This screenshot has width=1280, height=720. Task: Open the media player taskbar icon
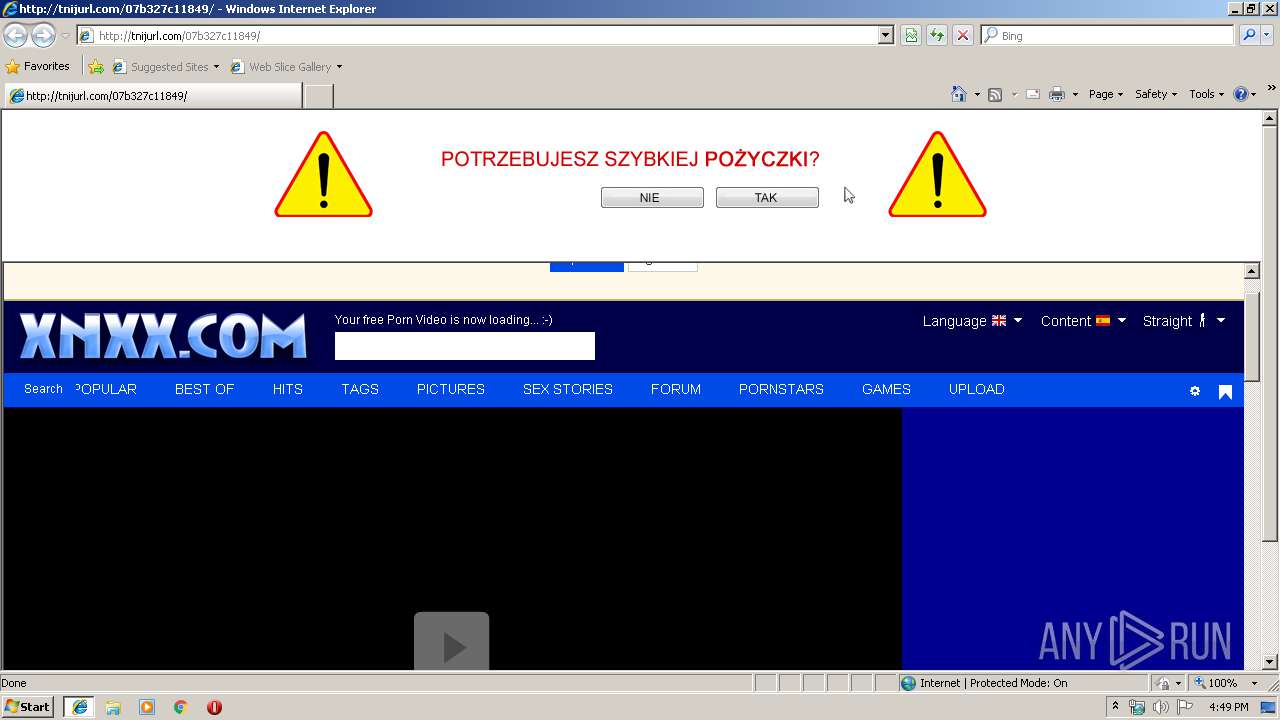click(147, 707)
